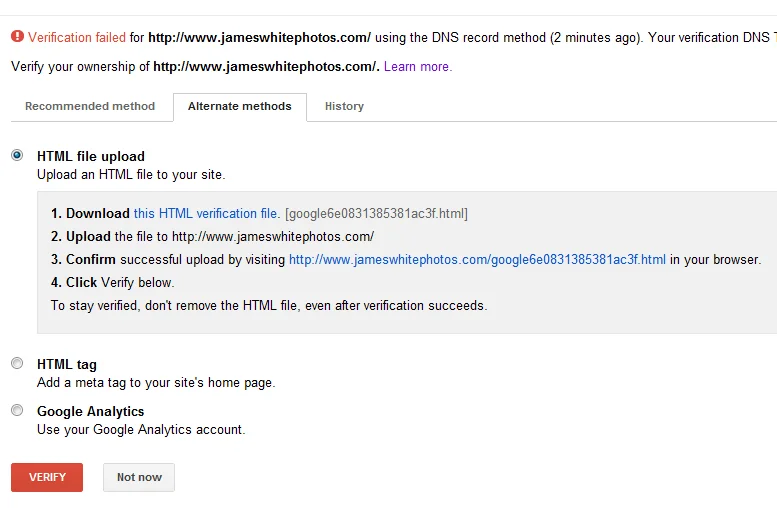Viewport: 777px width, 508px height.
Task: Open the Learn more link
Action: [418, 66]
